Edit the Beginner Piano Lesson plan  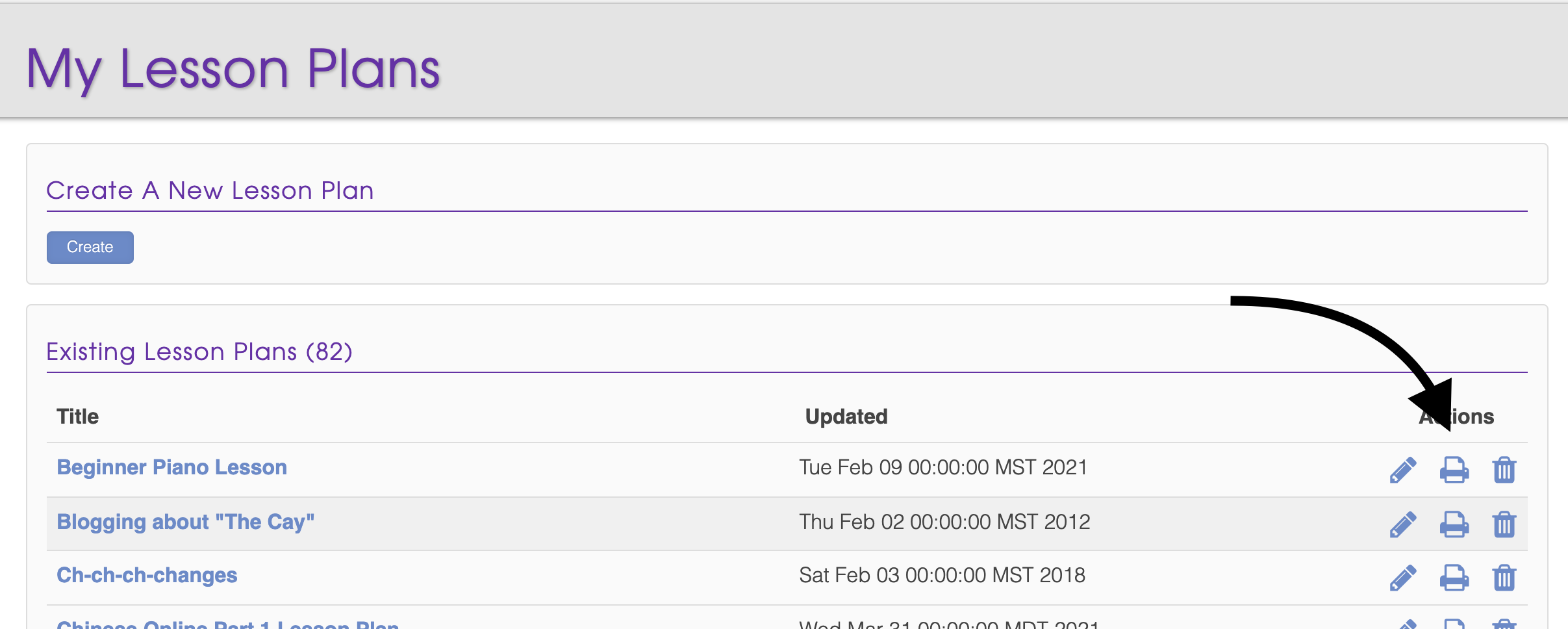1403,470
